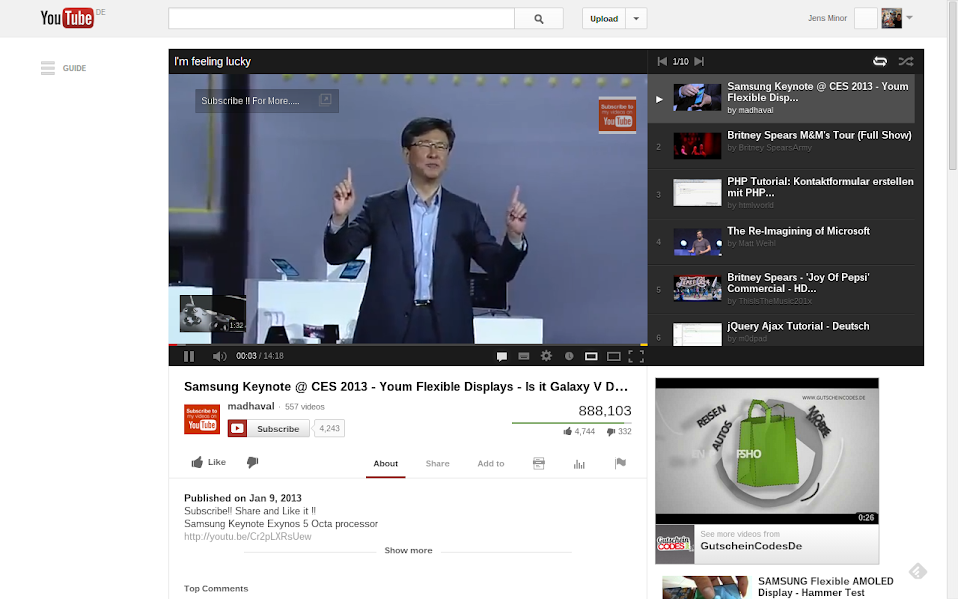Toggle playlist shuffle icon
Screen dimensions: 958x599
coord(905,61)
